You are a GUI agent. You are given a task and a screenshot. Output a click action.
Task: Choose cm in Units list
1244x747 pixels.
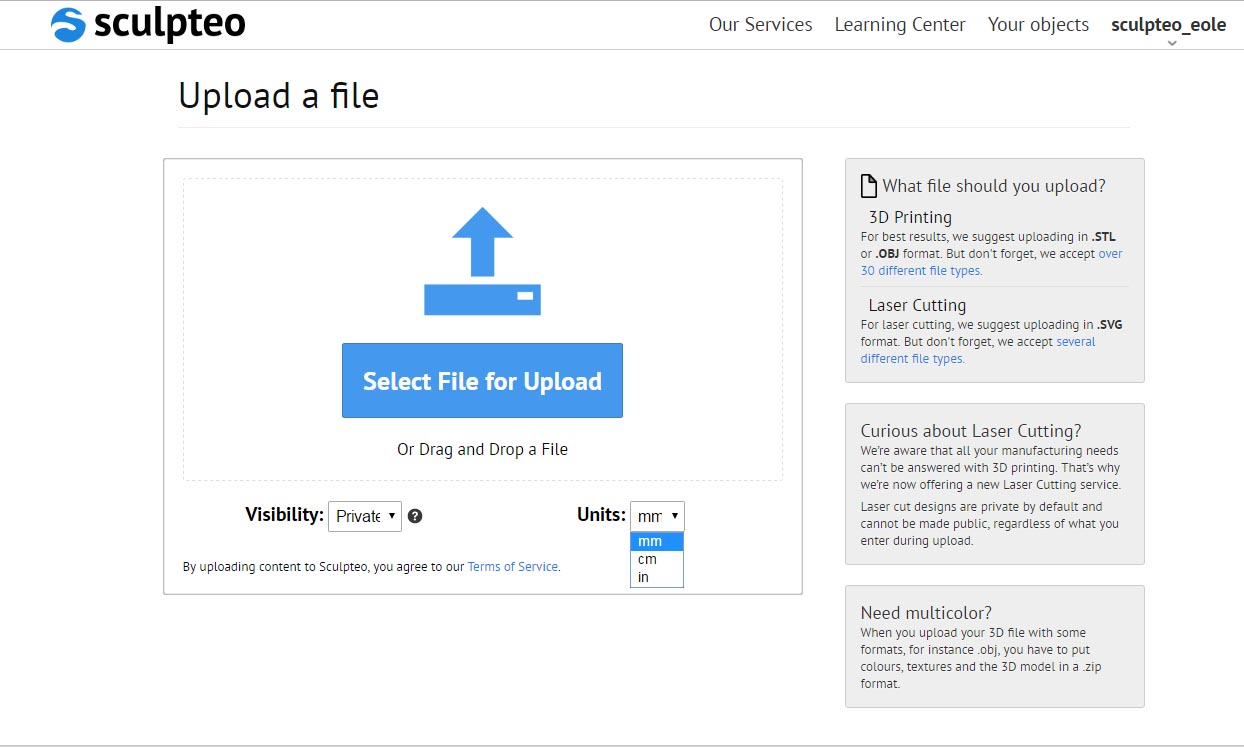(x=657, y=560)
